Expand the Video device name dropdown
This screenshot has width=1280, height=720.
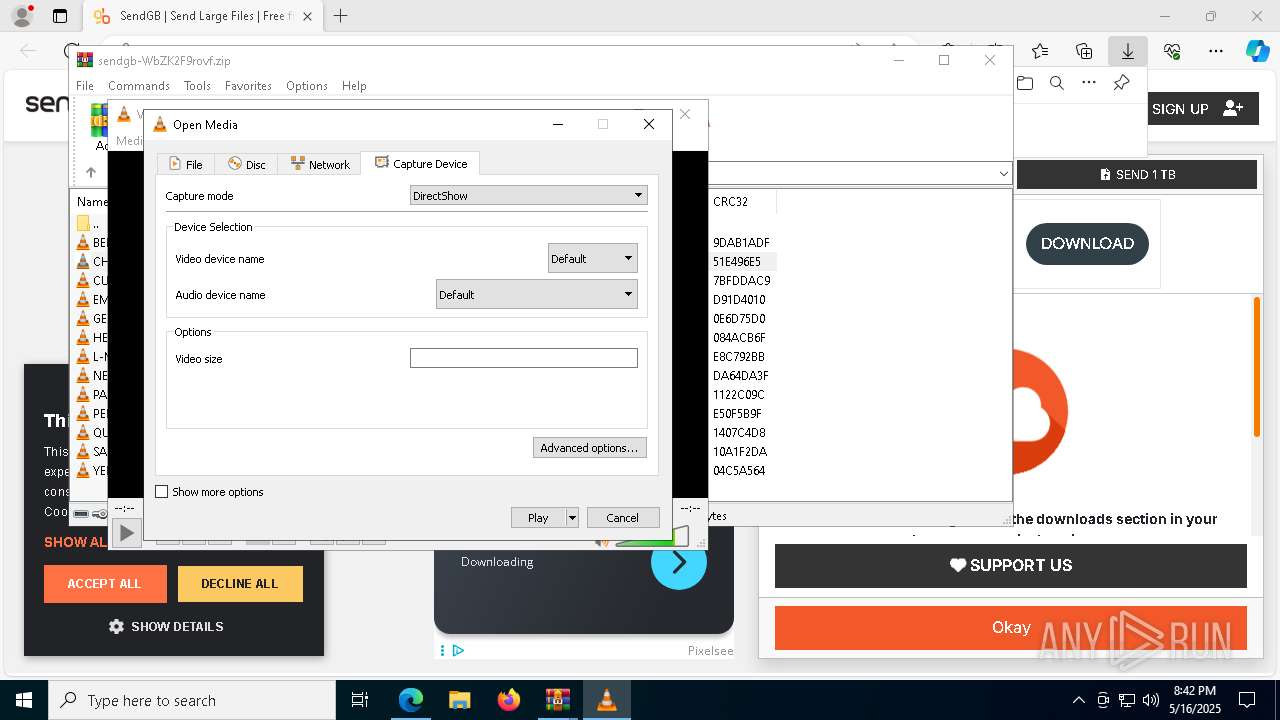[592, 258]
